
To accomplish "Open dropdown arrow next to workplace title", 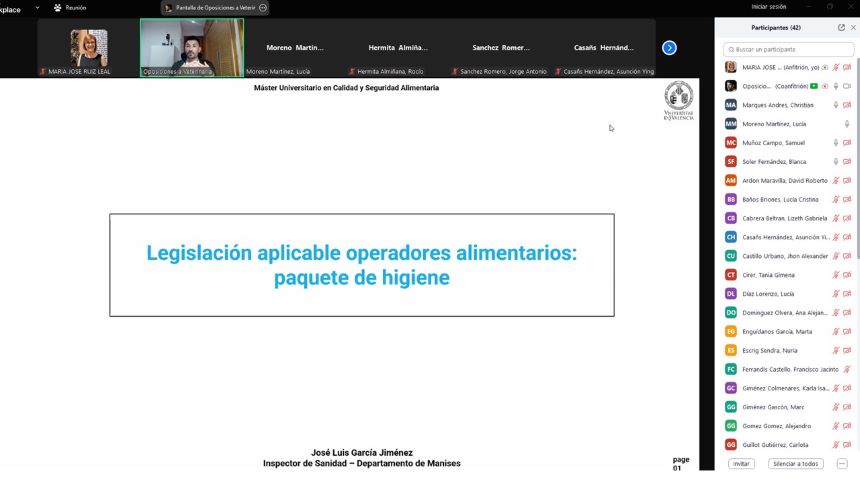I will point(37,8).
